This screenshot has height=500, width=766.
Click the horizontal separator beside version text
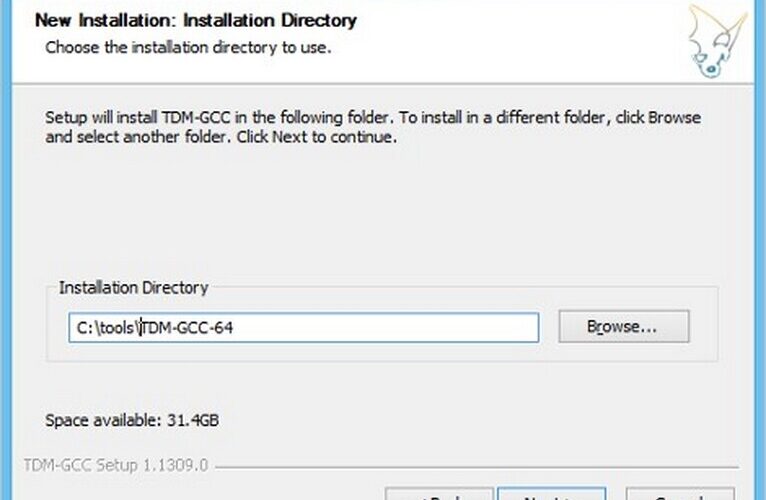tap(477, 468)
